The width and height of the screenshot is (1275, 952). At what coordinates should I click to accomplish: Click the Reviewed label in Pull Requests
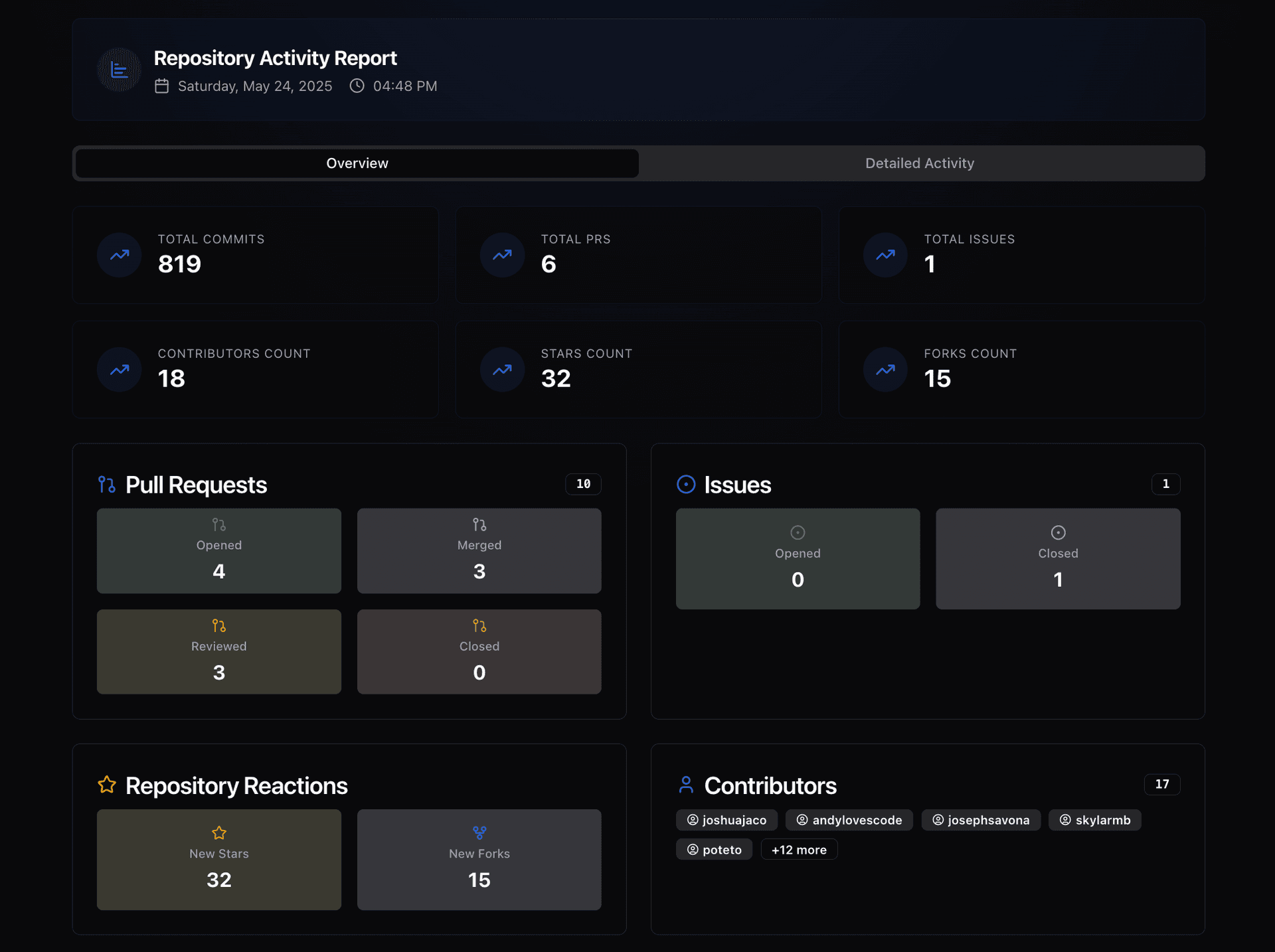pyautogui.click(x=219, y=647)
